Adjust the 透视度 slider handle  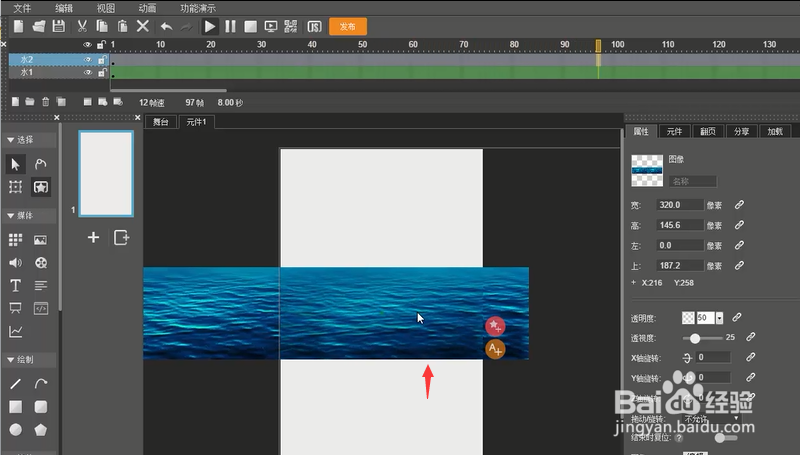tap(695, 338)
